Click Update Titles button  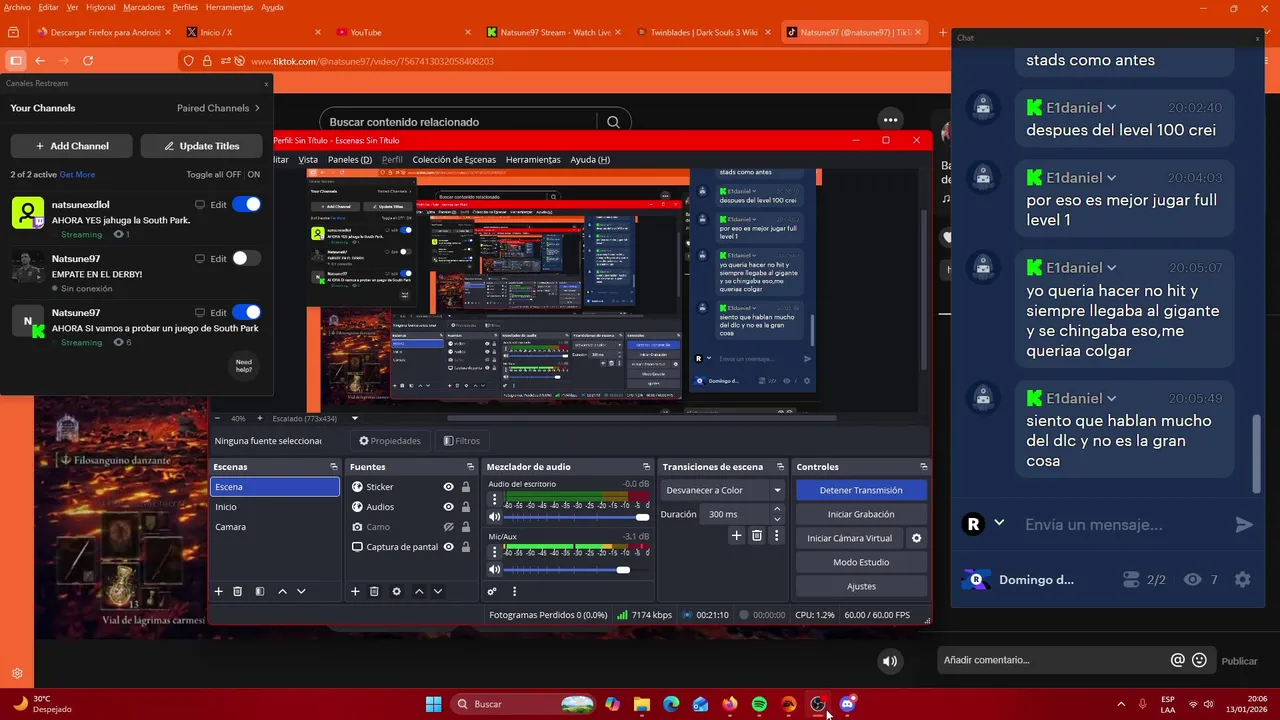pyautogui.click(x=201, y=146)
